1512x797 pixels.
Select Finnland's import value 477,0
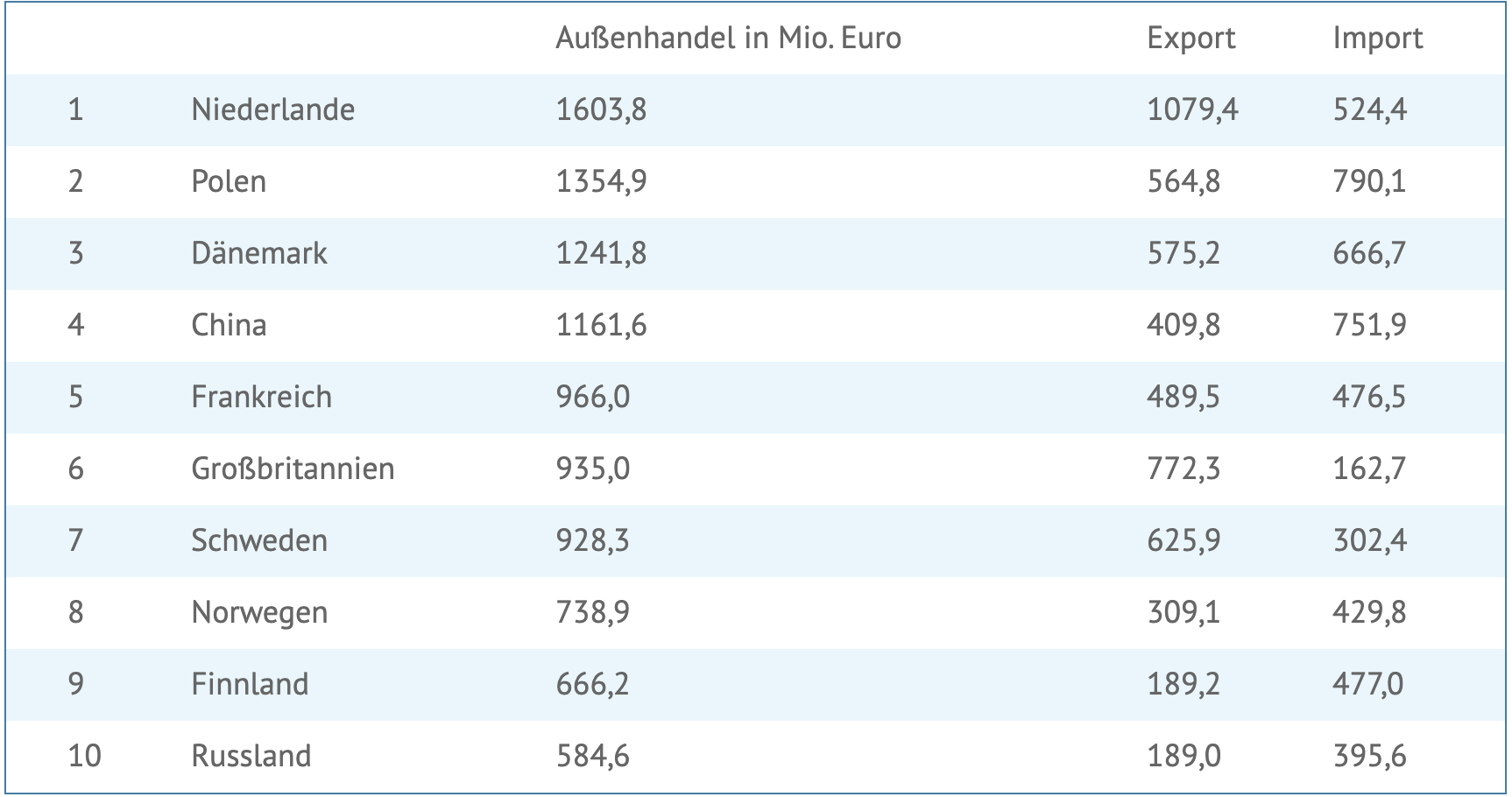point(1367,685)
